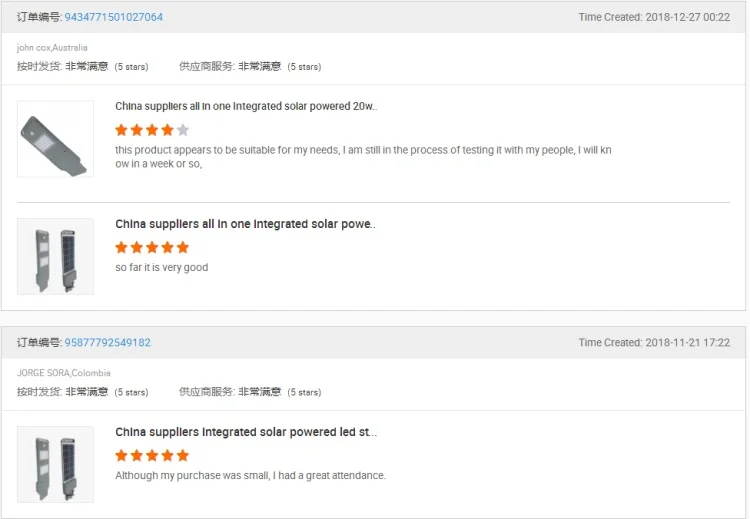The height and width of the screenshot is (519, 750).
Task: Click the Time Created 2018-12-27 00:22 text
Action: tap(654, 17)
